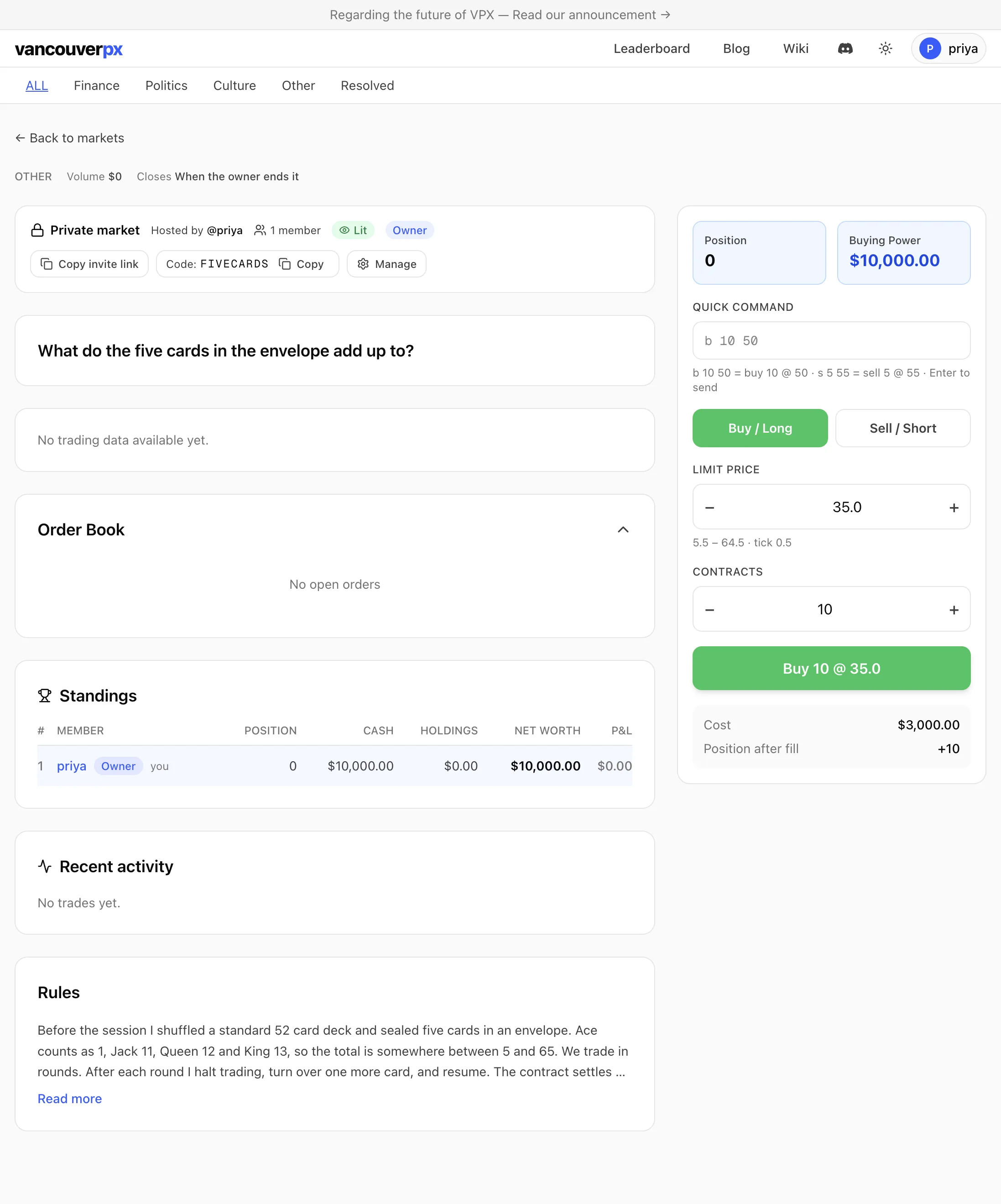Open the priya user profile menu
Screen dimensions: 1001x1204
coord(948,49)
